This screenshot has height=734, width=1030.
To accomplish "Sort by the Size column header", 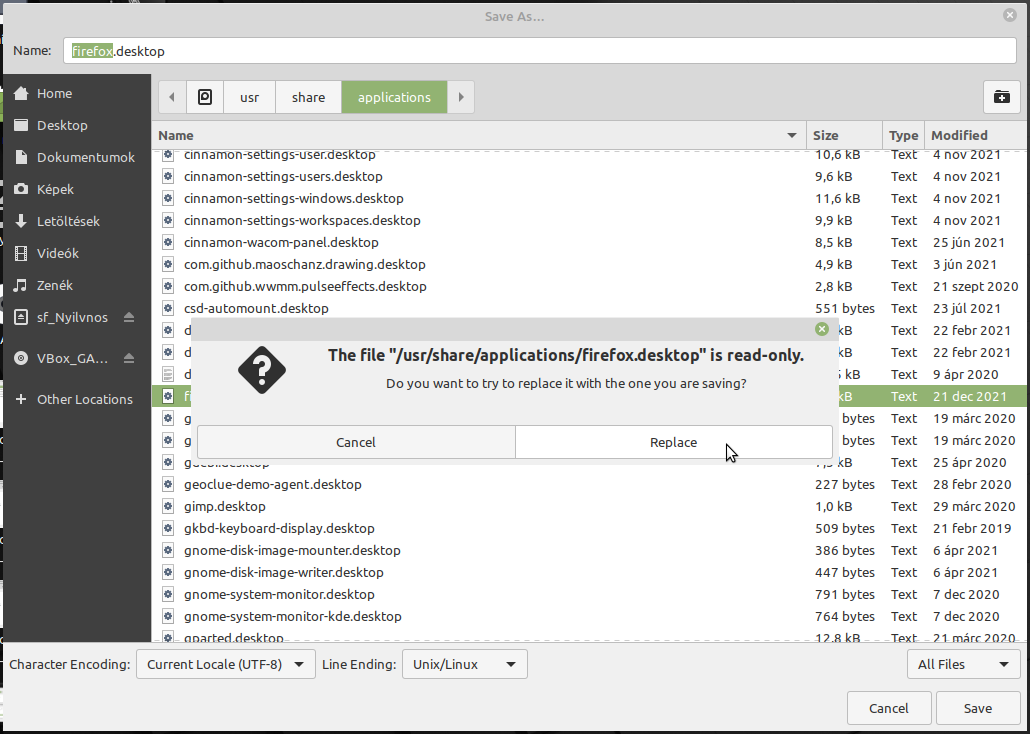I will pyautogui.click(x=844, y=135).
